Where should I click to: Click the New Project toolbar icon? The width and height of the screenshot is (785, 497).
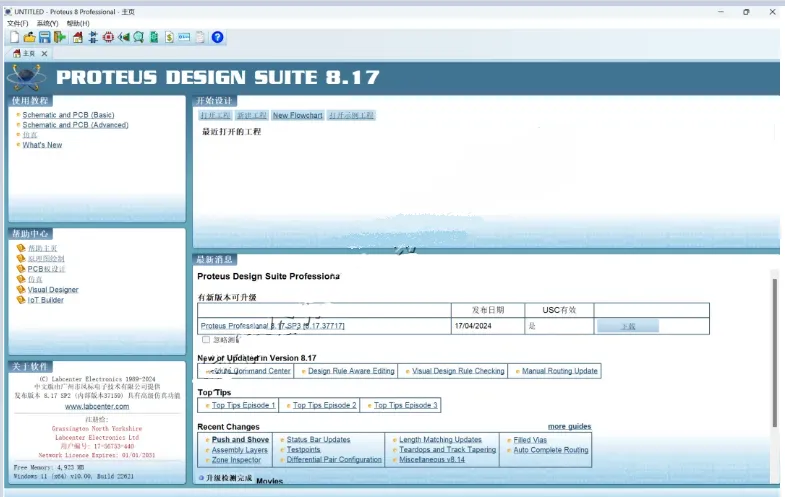click(14, 37)
